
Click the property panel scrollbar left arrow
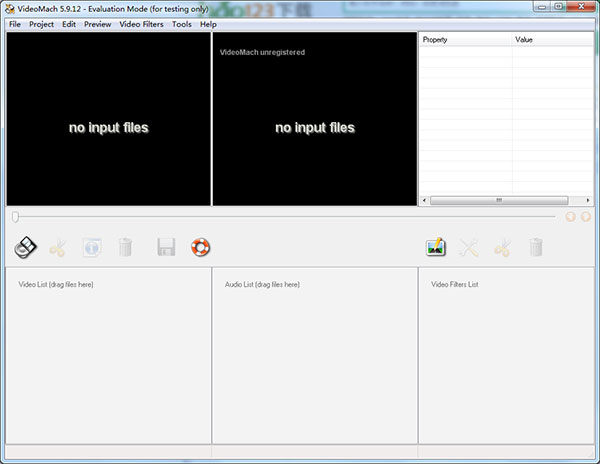point(424,200)
